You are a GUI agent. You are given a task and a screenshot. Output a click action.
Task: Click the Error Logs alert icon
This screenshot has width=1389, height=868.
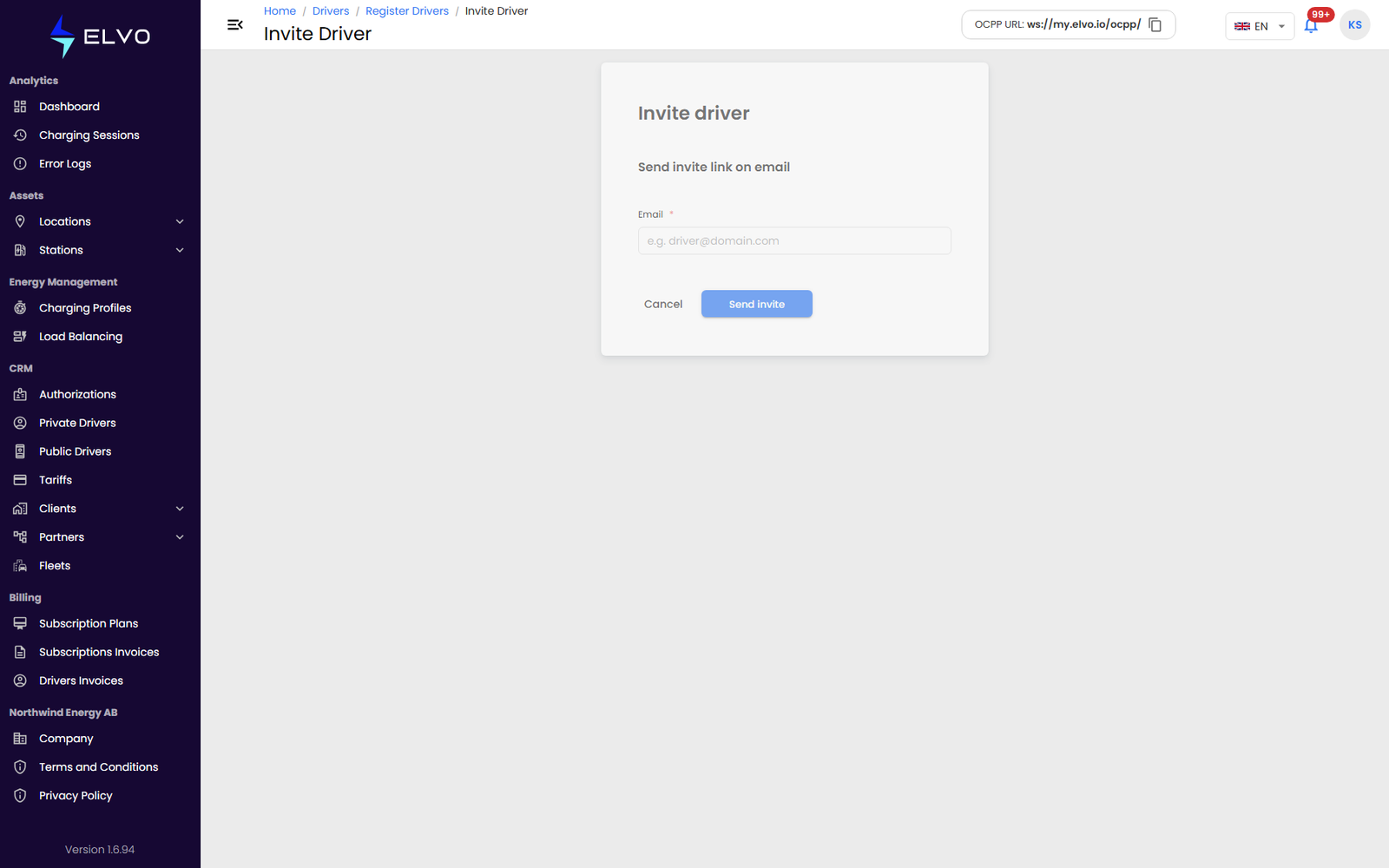(x=20, y=164)
